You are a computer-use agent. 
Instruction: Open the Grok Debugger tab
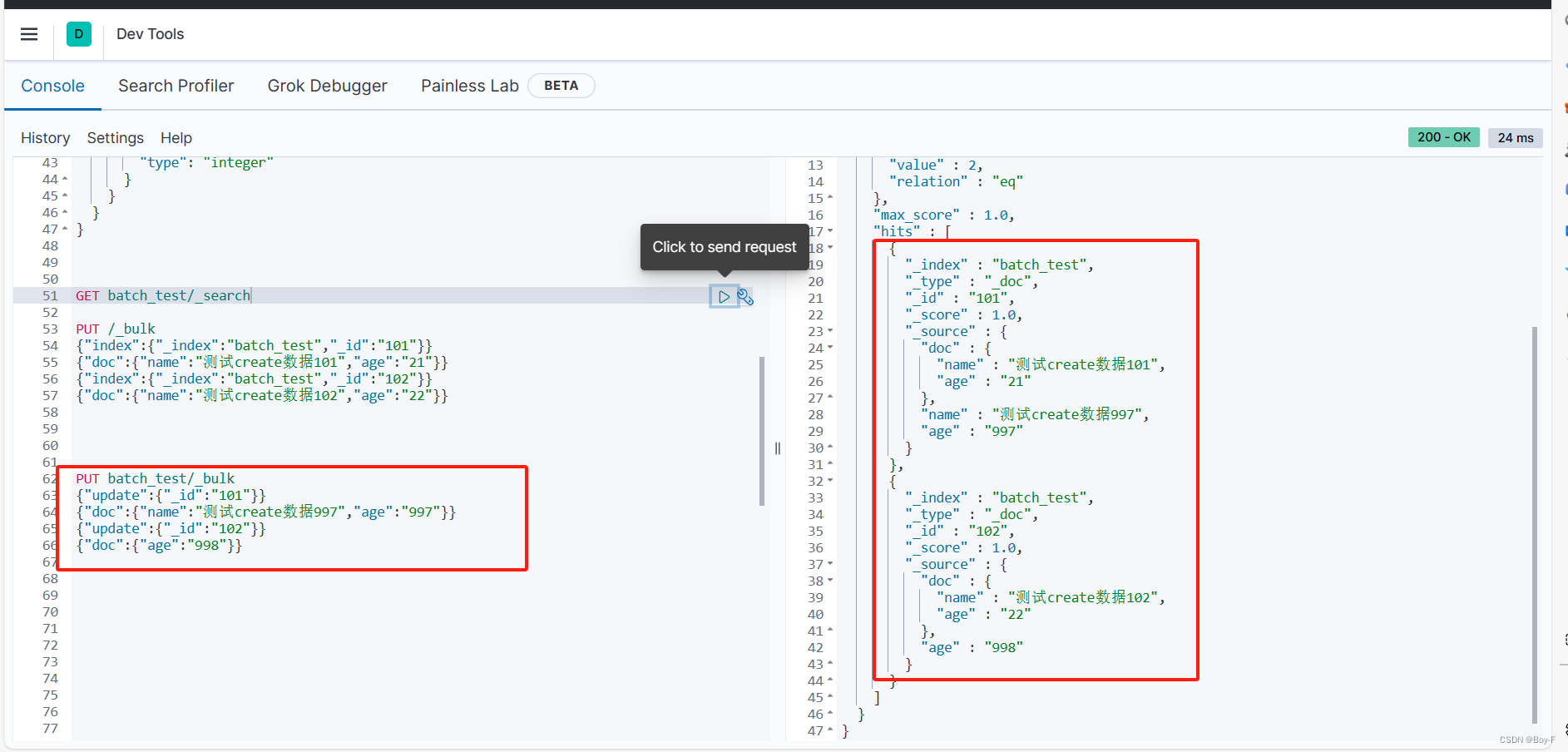[x=328, y=86]
